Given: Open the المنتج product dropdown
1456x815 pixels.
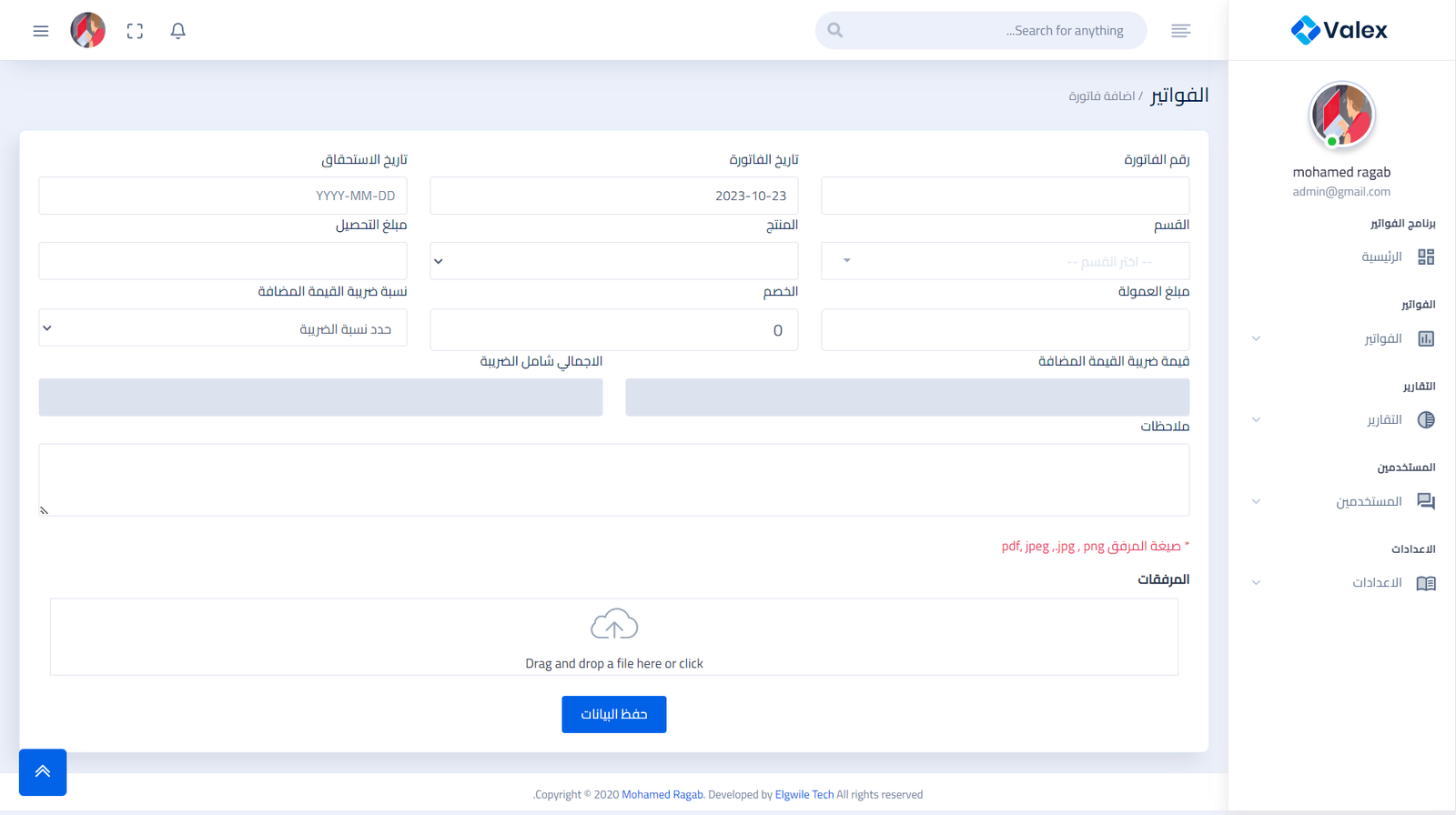Looking at the screenshot, I should [614, 261].
